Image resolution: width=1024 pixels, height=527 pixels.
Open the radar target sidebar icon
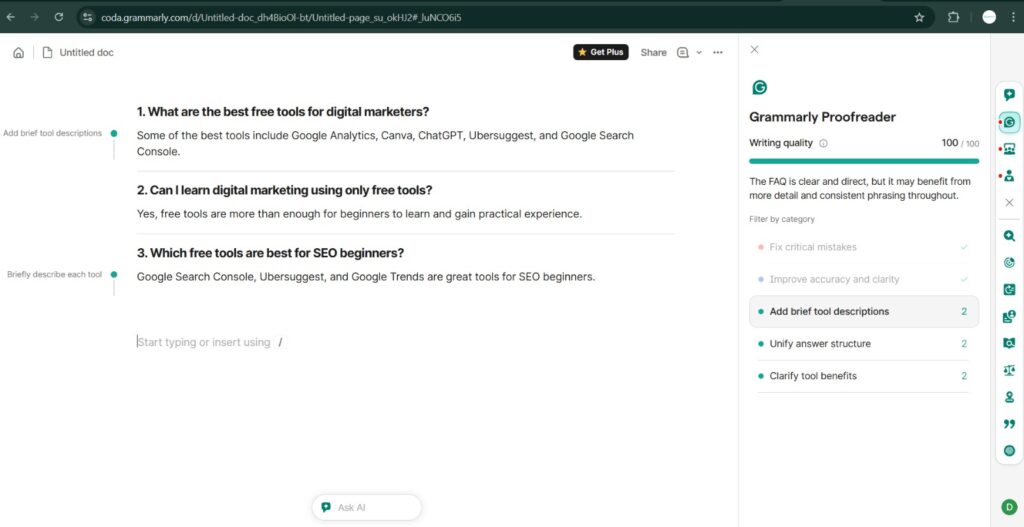coord(1010,263)
